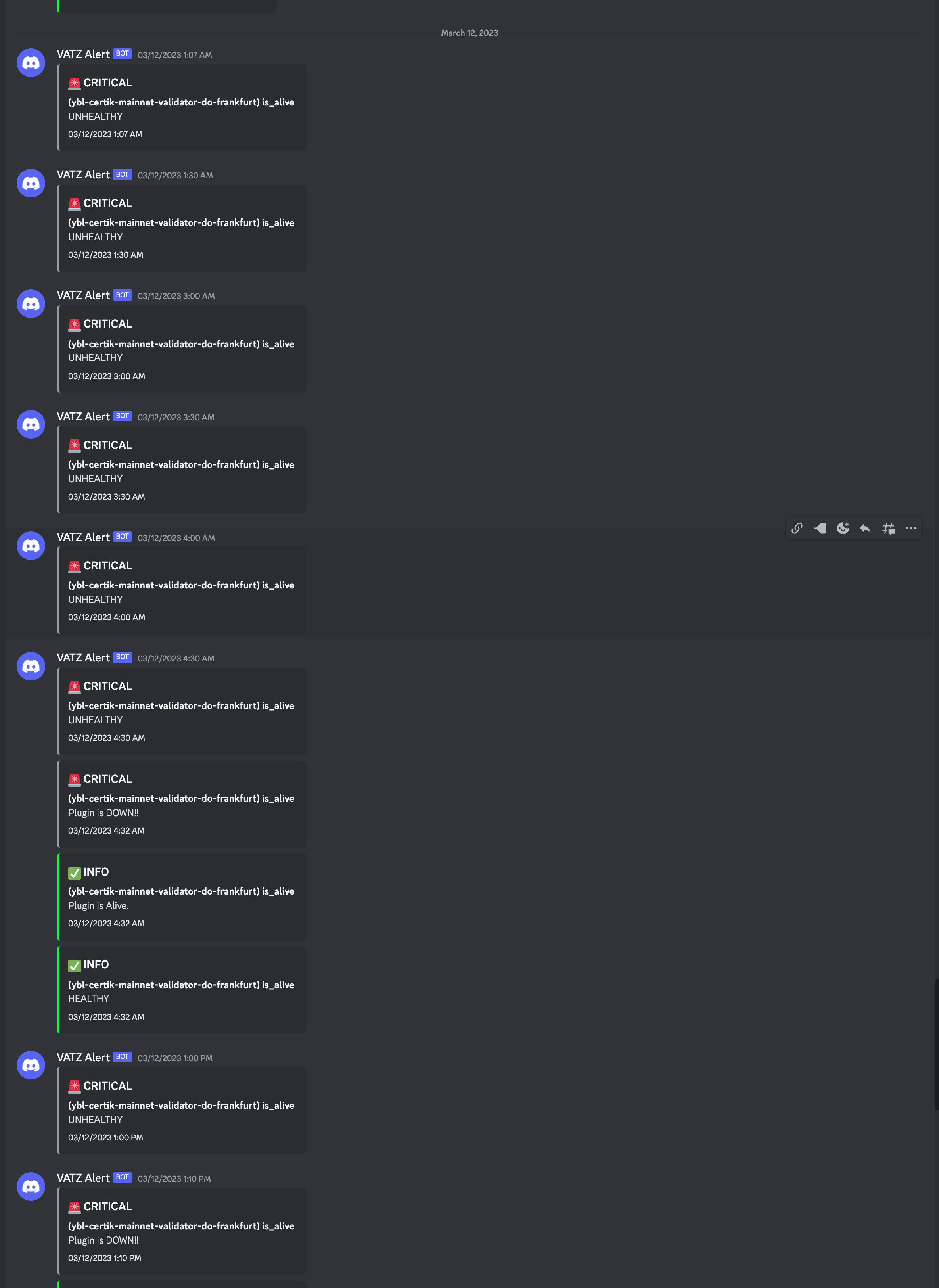Click CRITICAL embed title at 1:00 PM

[107, 1086]
